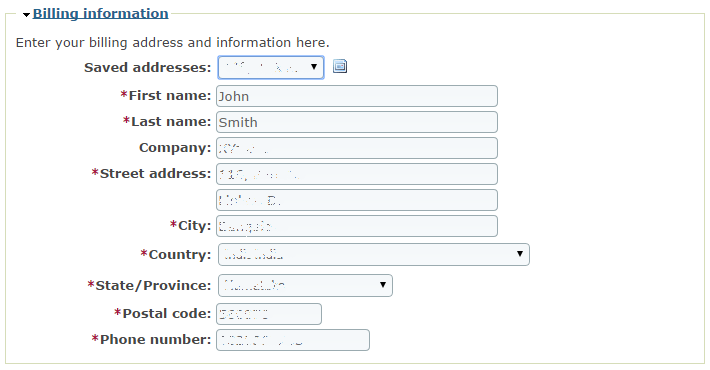Click the address book icon beside Saved addresses
This screenshot has width=710, height=370.
[x=340, y=66]
